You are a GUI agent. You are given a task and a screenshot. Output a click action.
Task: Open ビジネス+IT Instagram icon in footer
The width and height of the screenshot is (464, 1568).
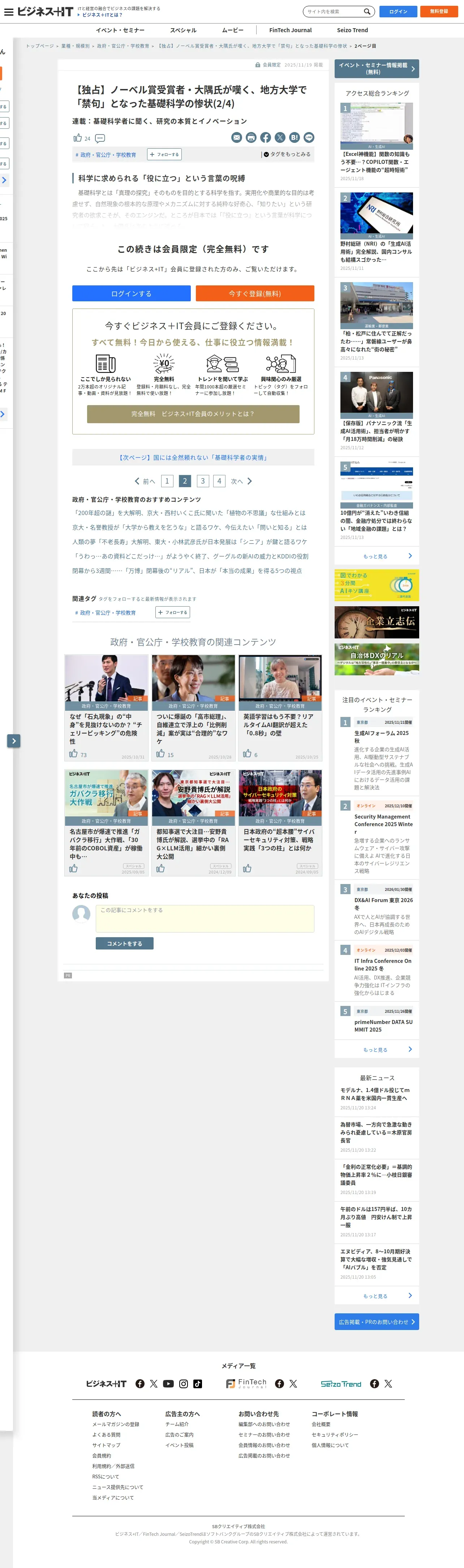[x=183, y=1384]
